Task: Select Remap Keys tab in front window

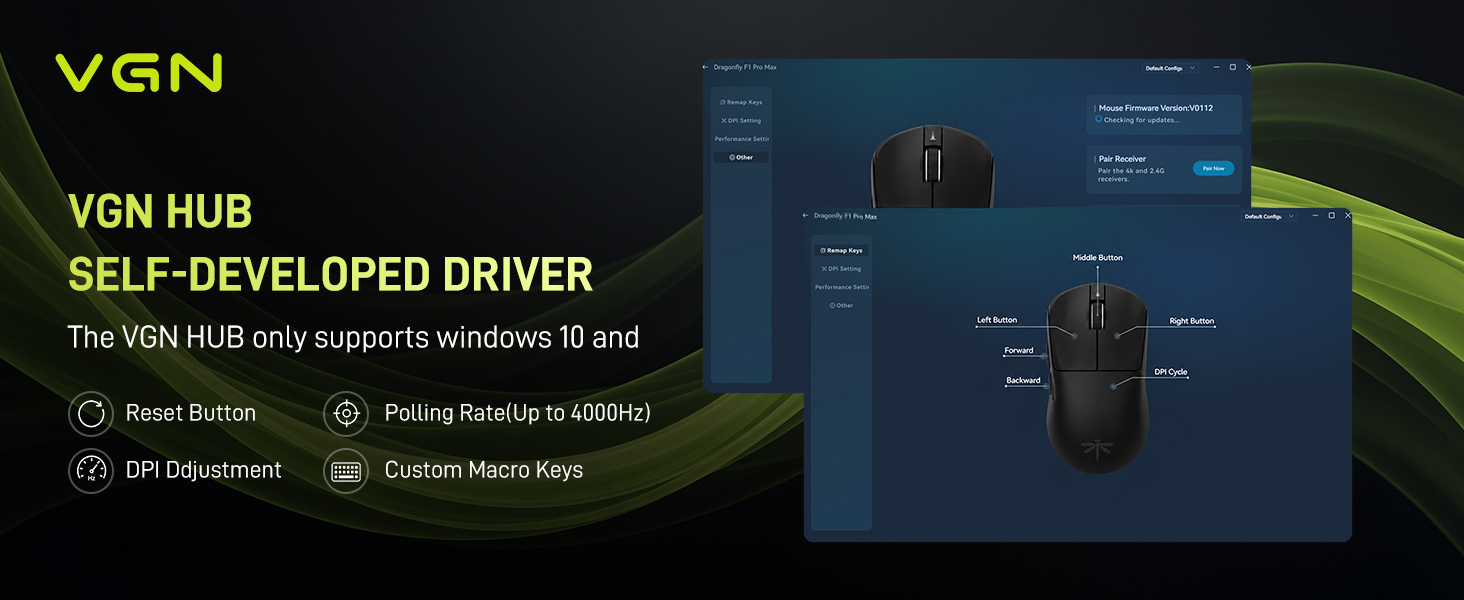Action: [x=841, y=251]
